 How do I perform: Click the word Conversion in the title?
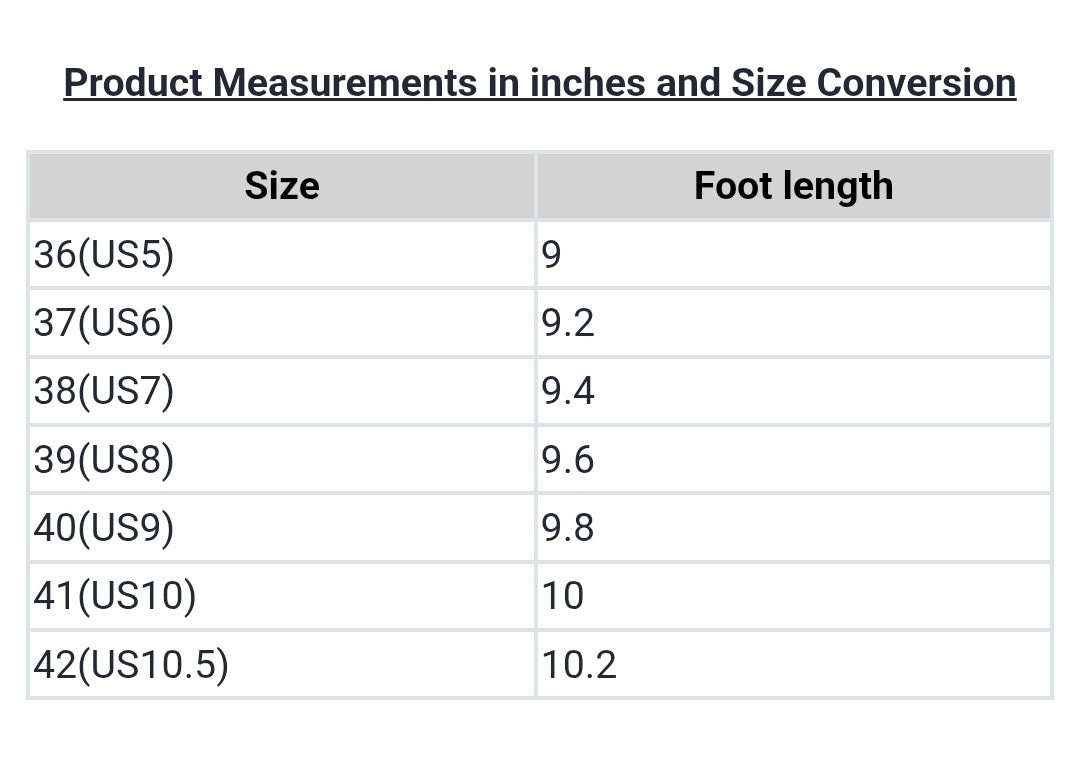point(916,83)
